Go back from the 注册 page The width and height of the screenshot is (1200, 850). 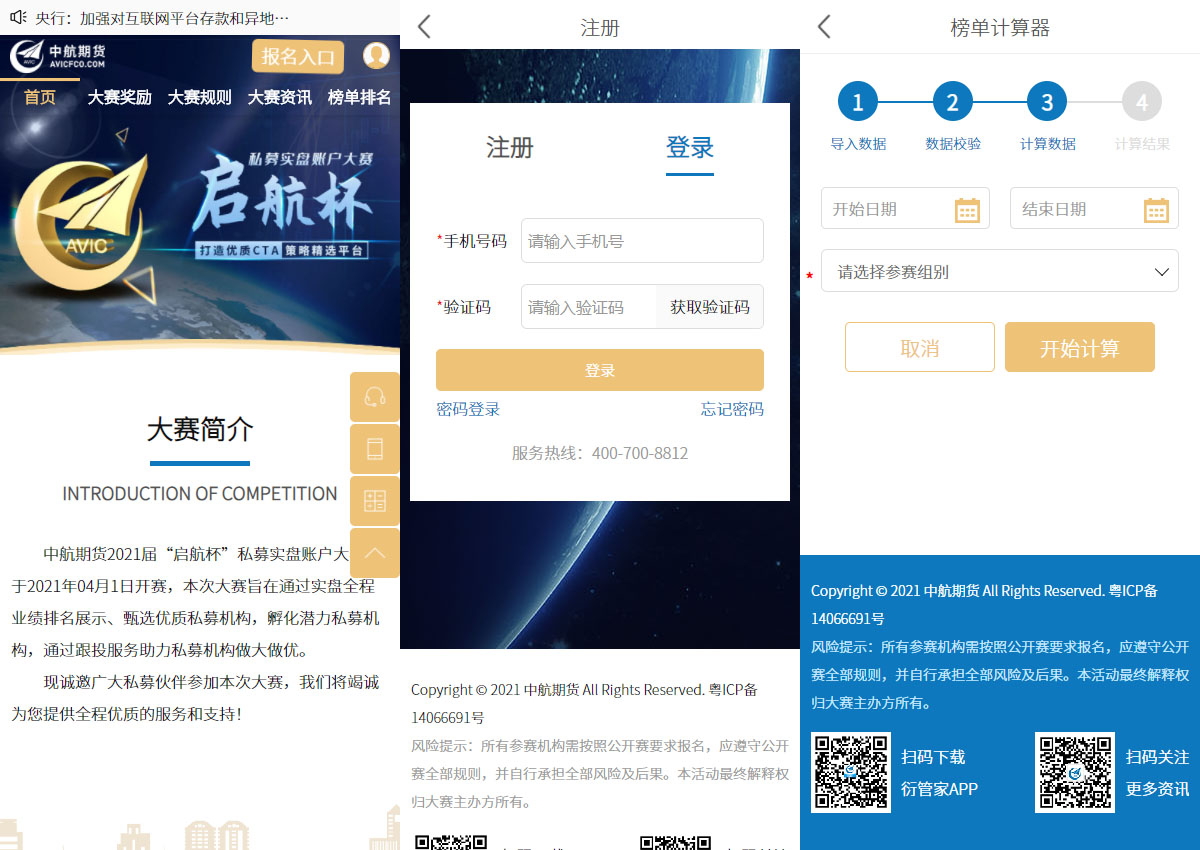pos(424,27)
